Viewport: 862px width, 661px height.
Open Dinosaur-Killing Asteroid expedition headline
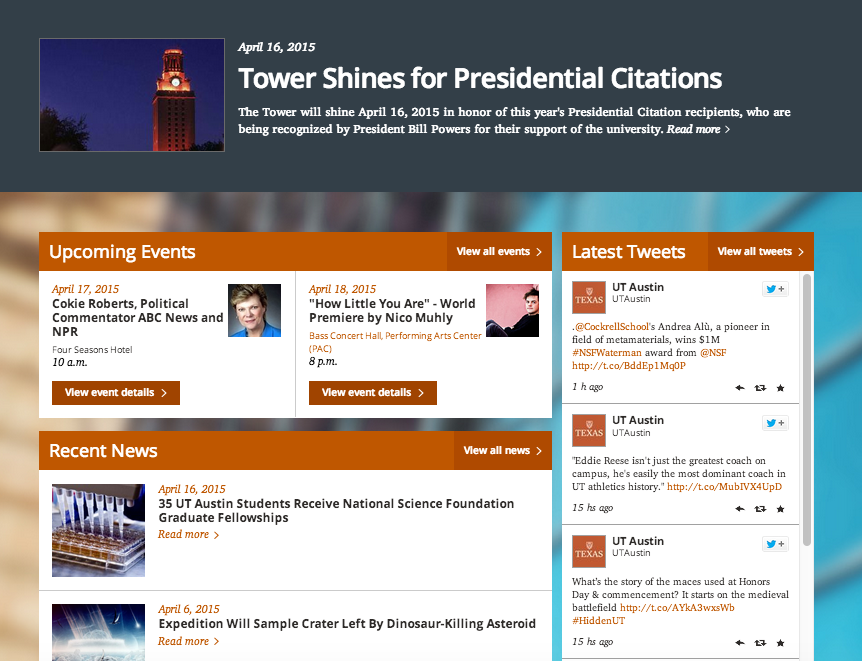click(x=347, y=624)
